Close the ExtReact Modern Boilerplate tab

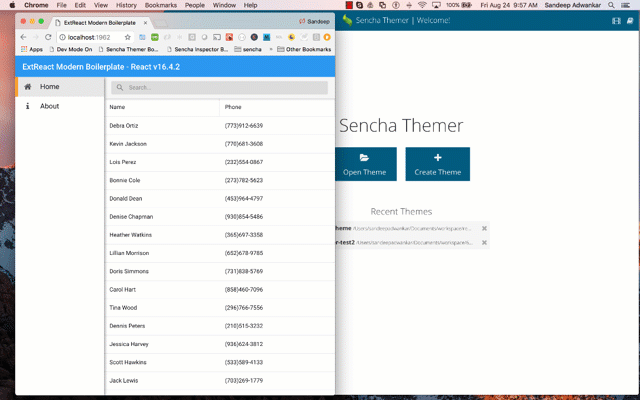[x=145, y=23]
